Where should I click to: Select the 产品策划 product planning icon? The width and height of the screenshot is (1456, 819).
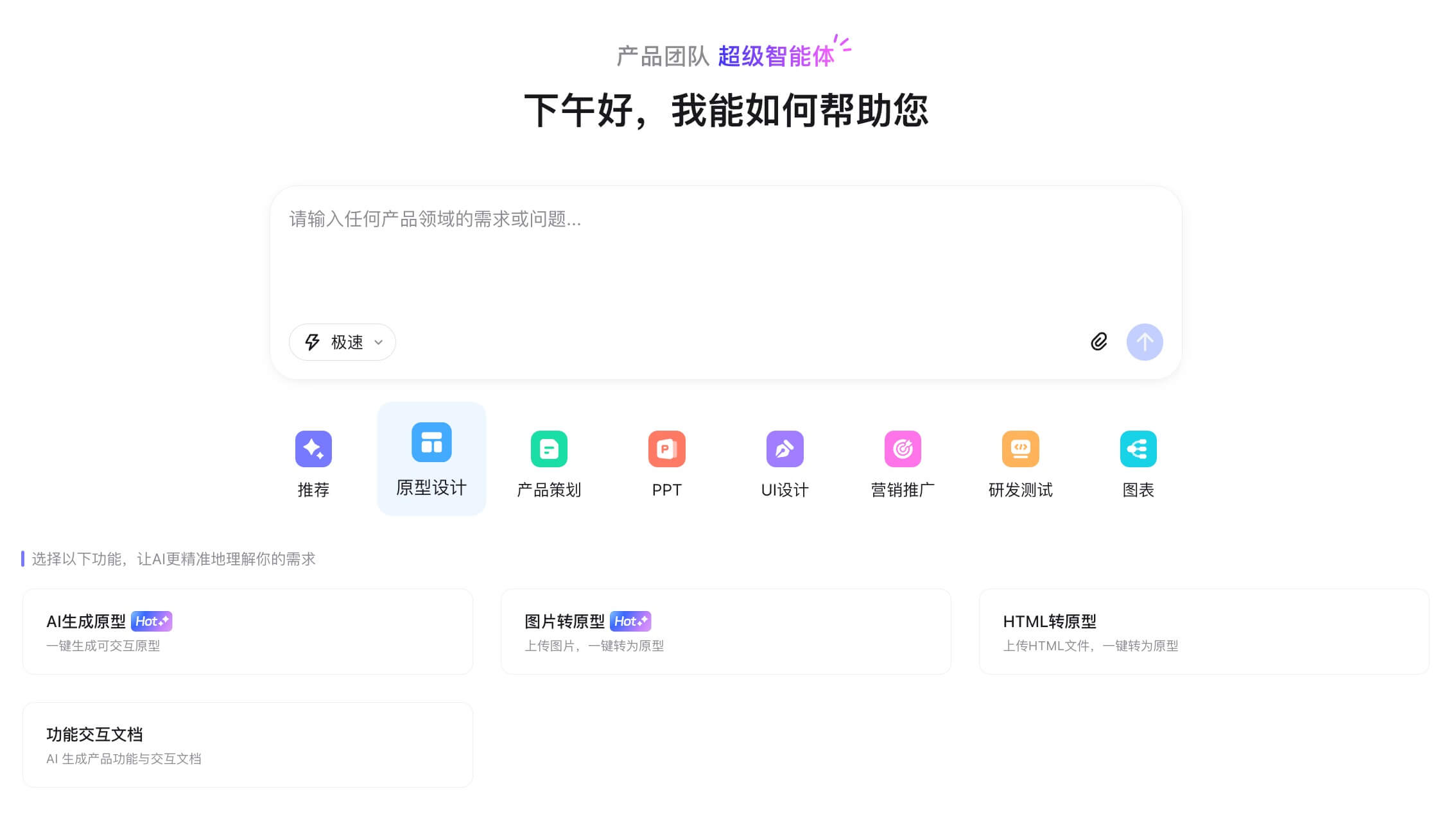point(549,449)
